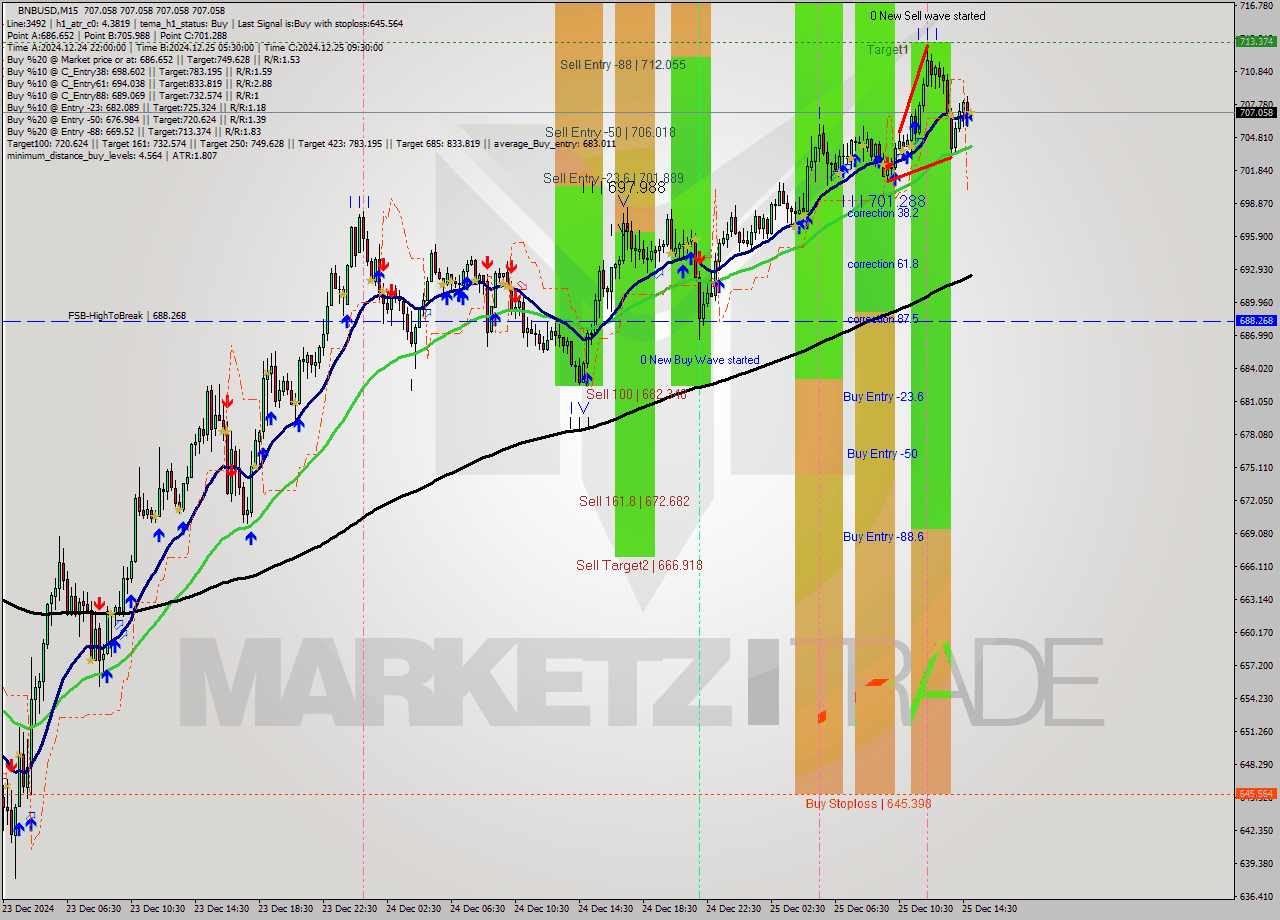Click the '24 Dec 02:30' time label

[x=413, y=909]
